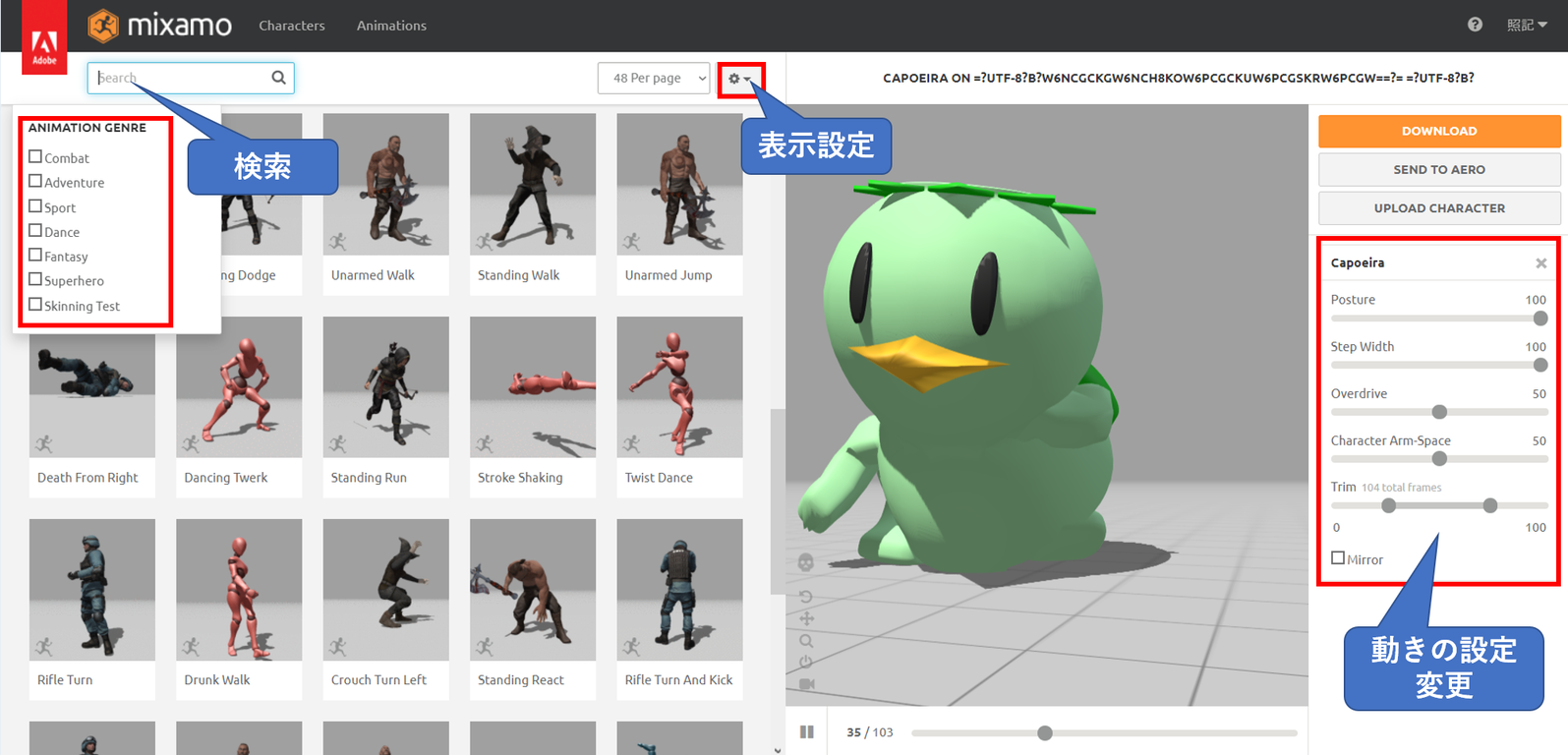
Task: Select the Stroke Shaking animation thumbnail
Action: (533, 386)
